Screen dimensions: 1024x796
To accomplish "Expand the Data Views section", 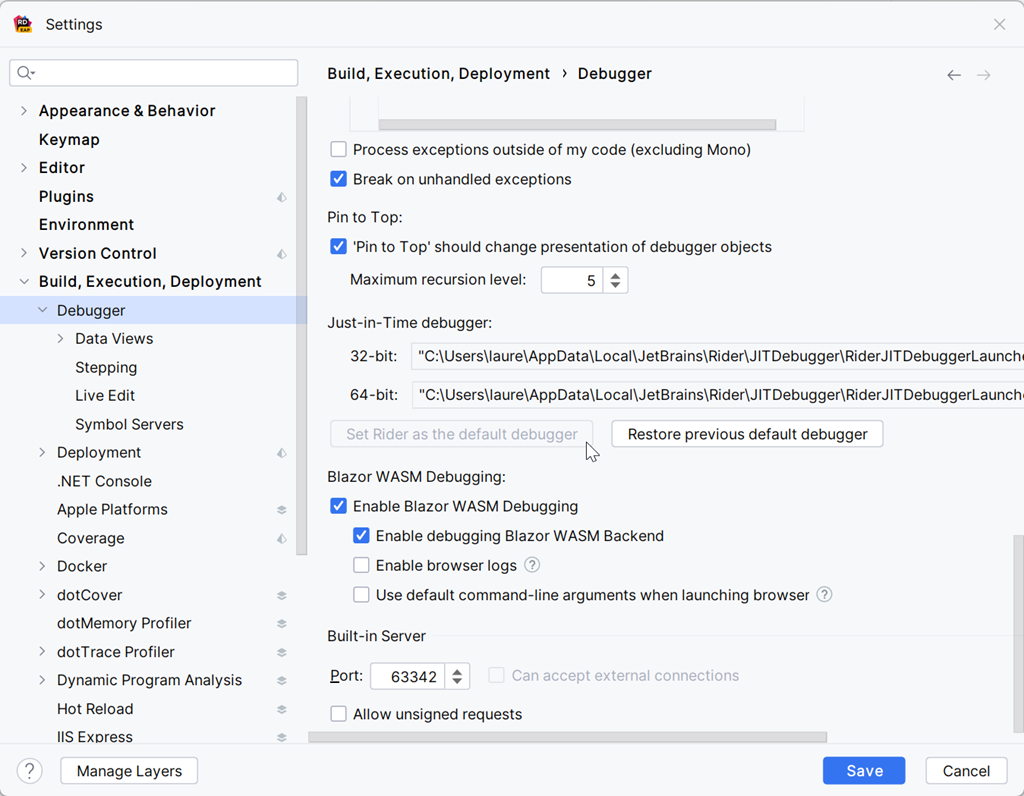I will (60, 338).
